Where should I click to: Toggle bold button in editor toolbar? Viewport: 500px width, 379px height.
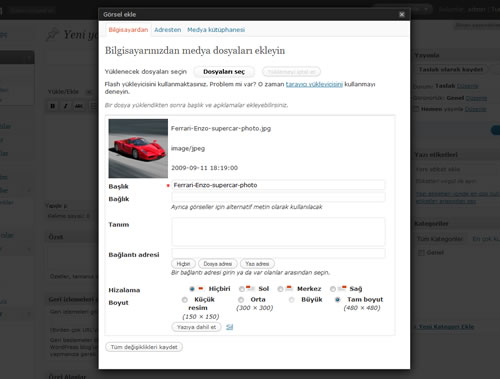point(53,106)
